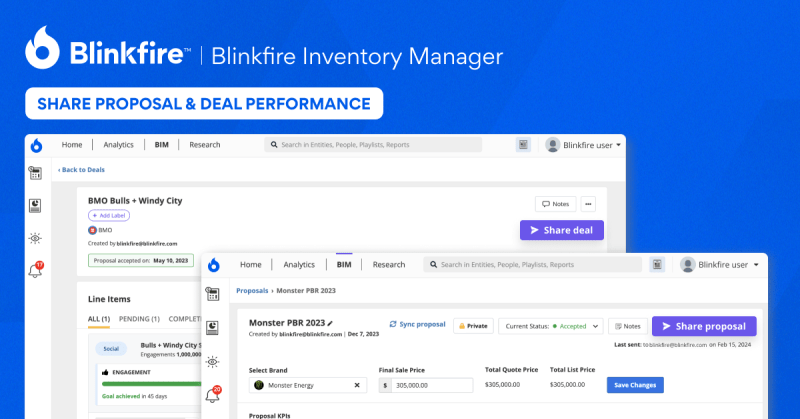Click the Blinkfire flame logo in the back window

tap(36, 145)
